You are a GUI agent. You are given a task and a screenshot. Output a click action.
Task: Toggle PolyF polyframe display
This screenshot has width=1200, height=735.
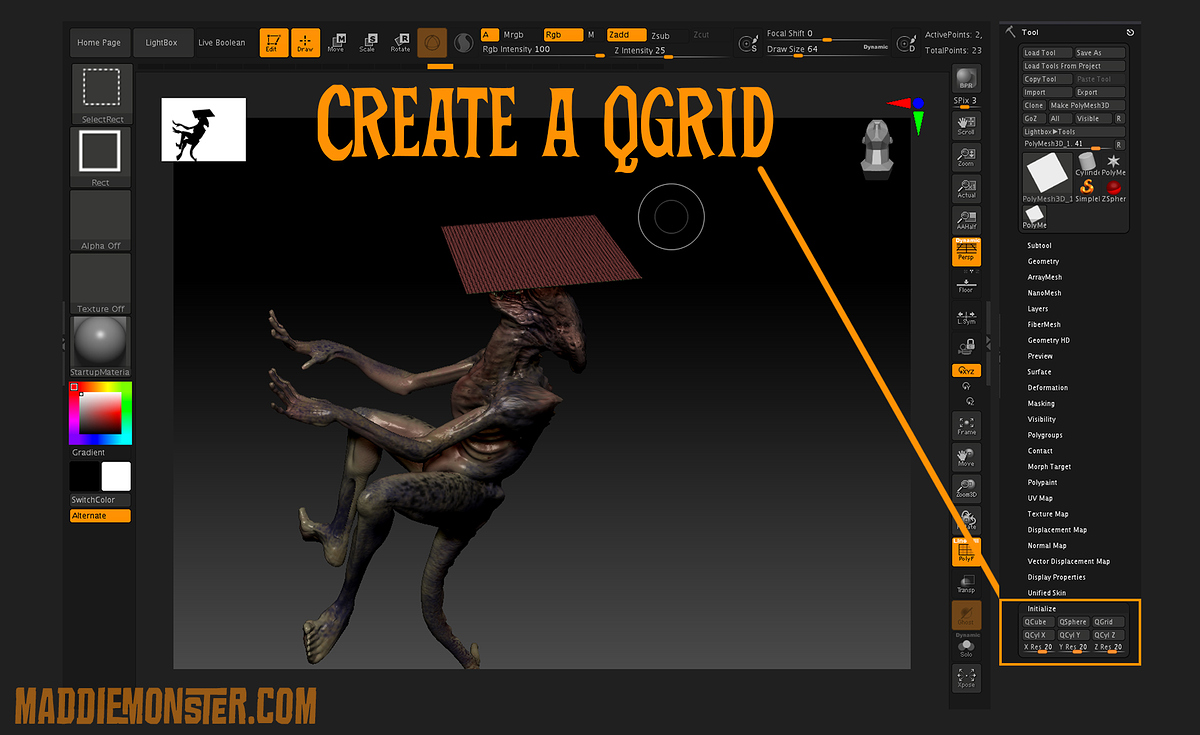[x=966, y=551]
